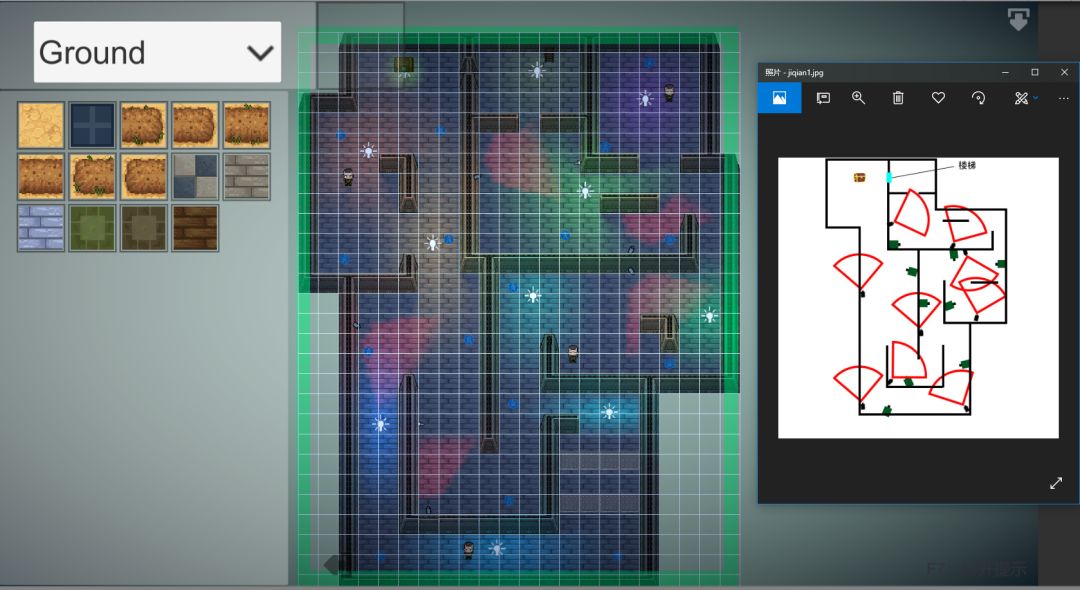This screenshot has width=1080, height=590.
Task: Choose the bright green moss tile
Action: coord(92,228)
